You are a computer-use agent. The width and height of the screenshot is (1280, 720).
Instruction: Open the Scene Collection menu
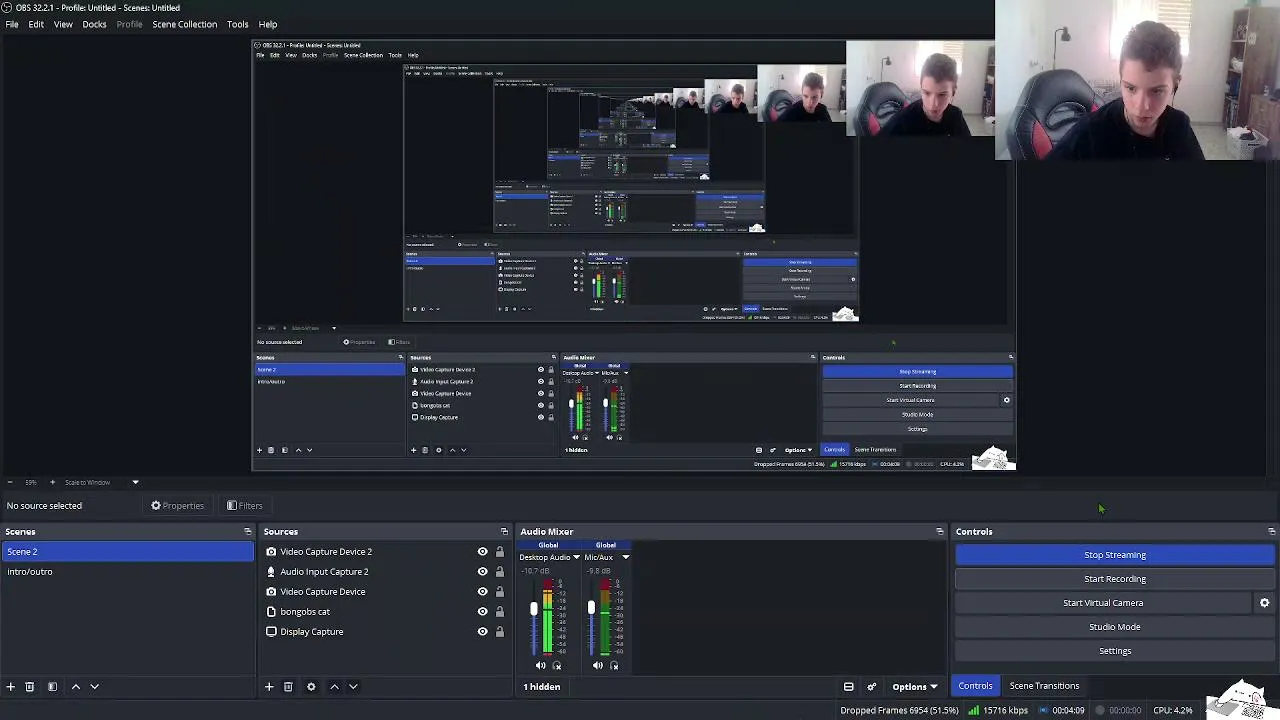click(185, 24)
